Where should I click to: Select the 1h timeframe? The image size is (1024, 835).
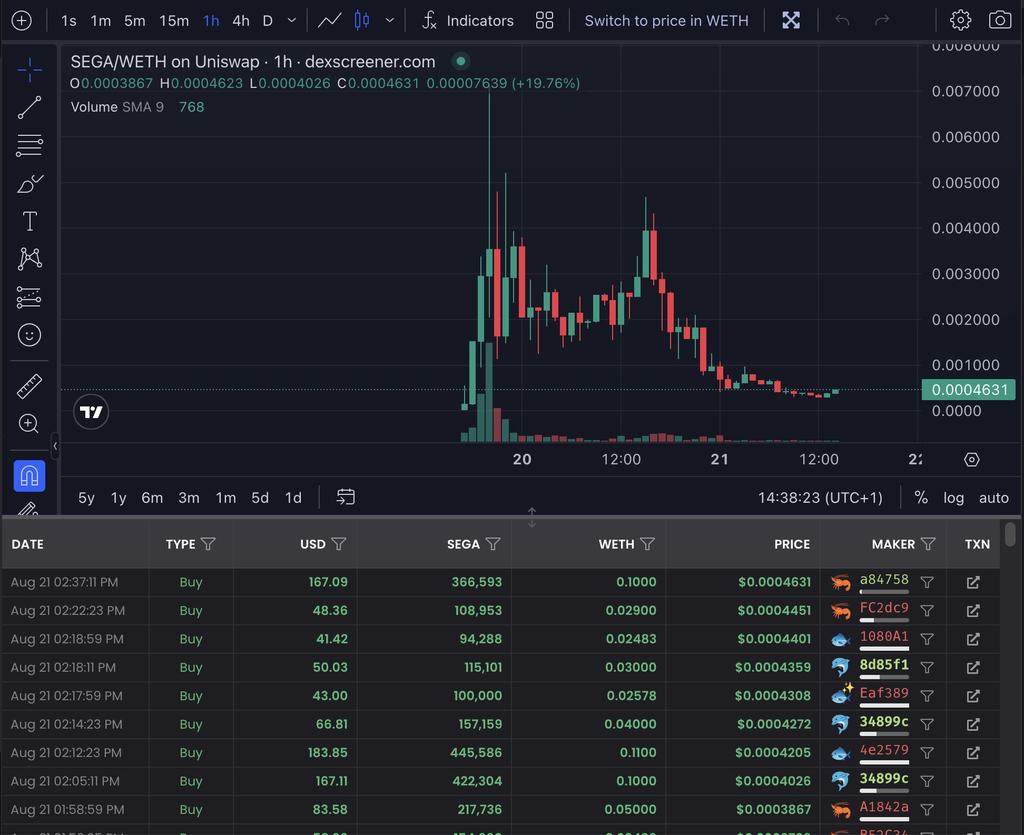pos(211,21)
